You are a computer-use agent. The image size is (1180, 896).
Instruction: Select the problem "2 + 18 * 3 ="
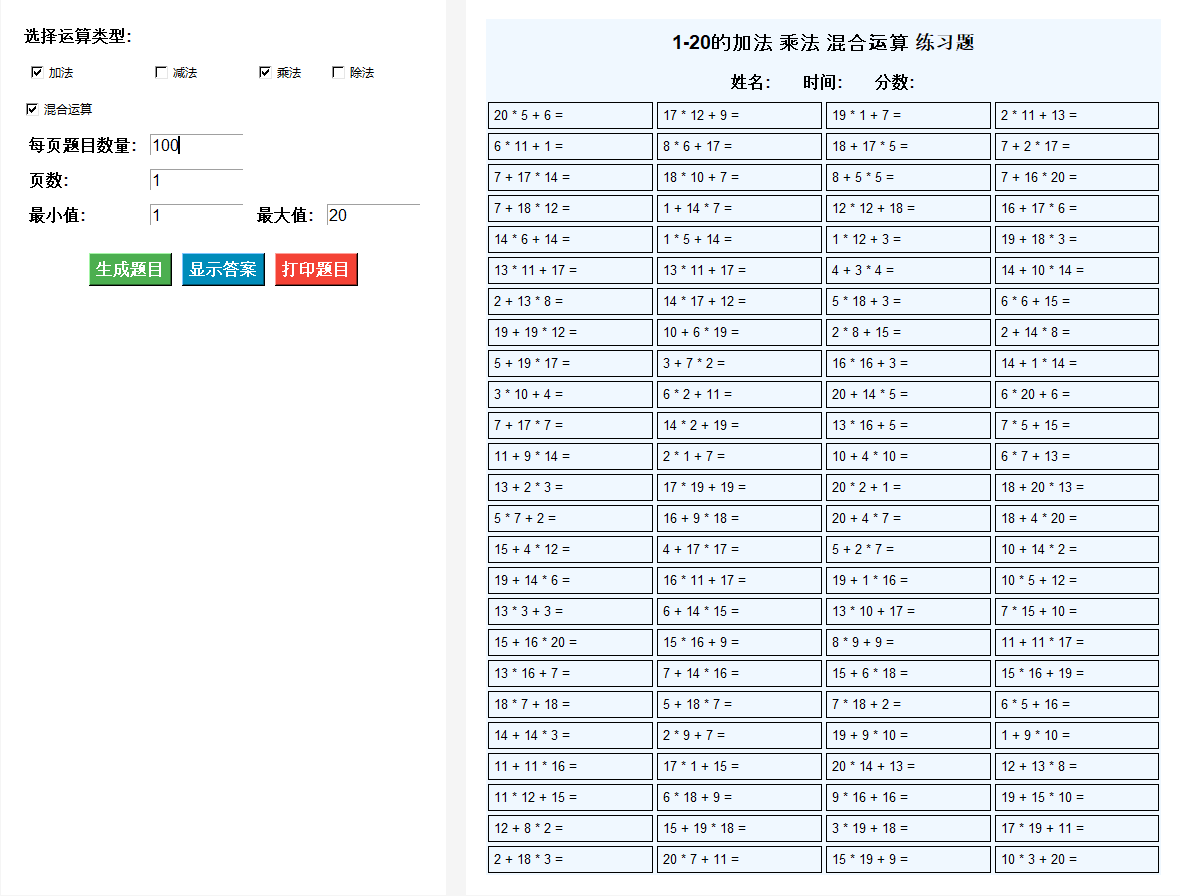point(570,859)
